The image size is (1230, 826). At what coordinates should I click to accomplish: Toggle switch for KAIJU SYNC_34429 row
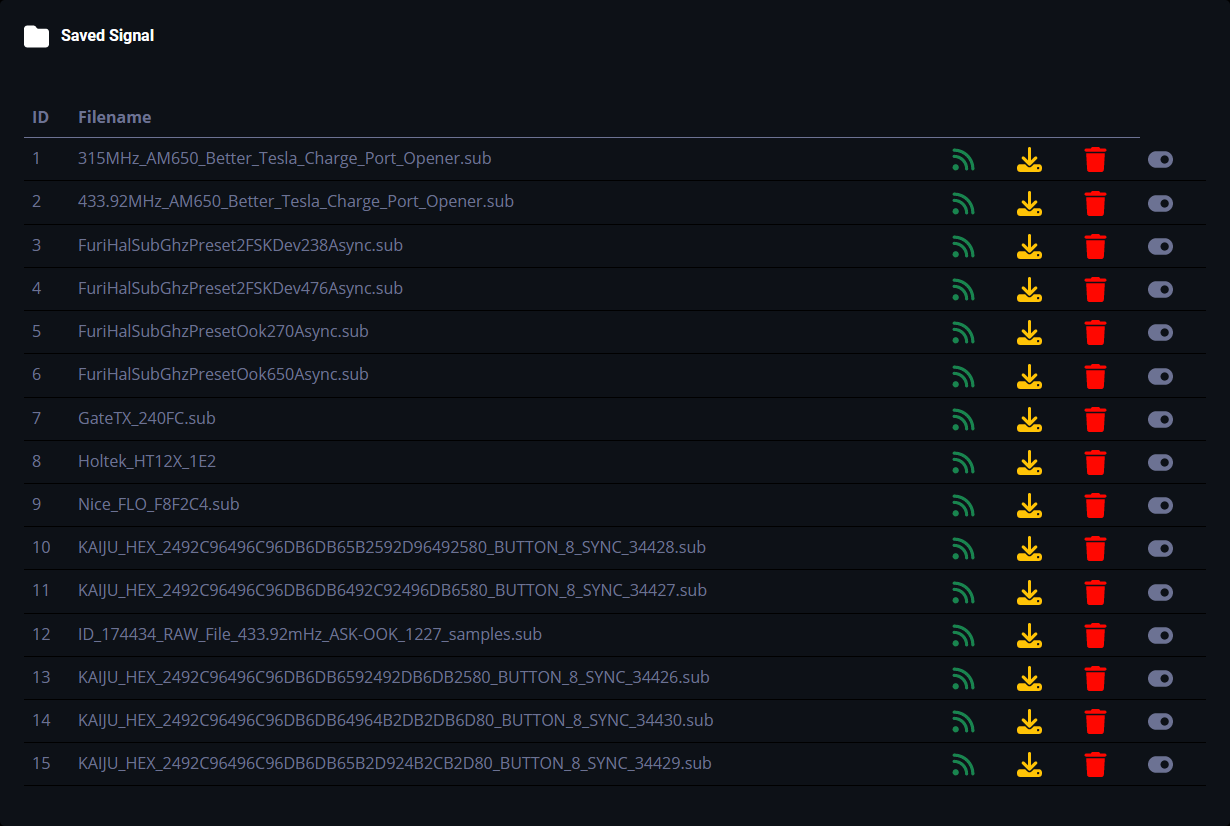[x=1160, y=765]
